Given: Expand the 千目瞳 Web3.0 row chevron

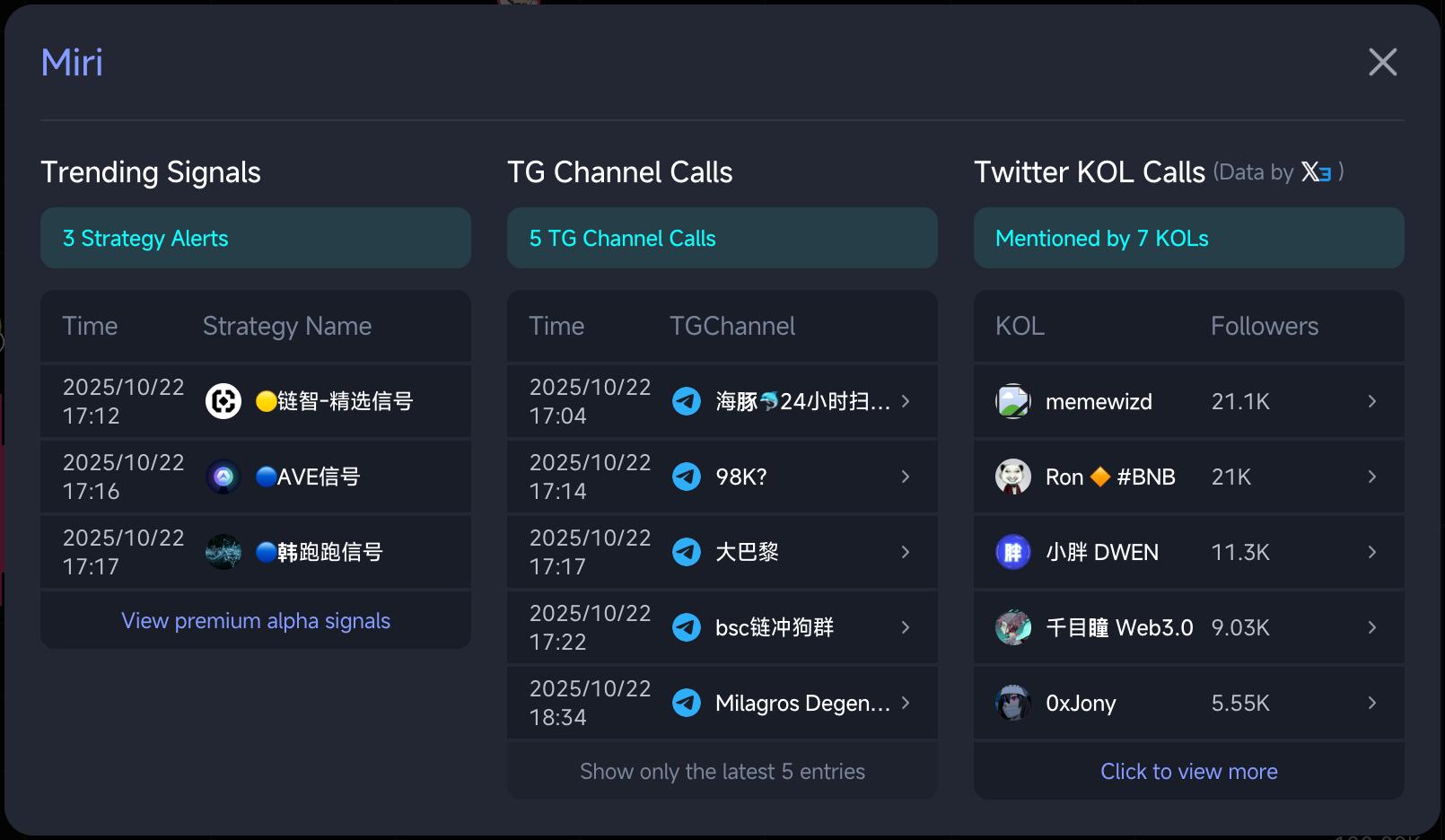Looking at the screenshot, I should (x=1371, y=627).
